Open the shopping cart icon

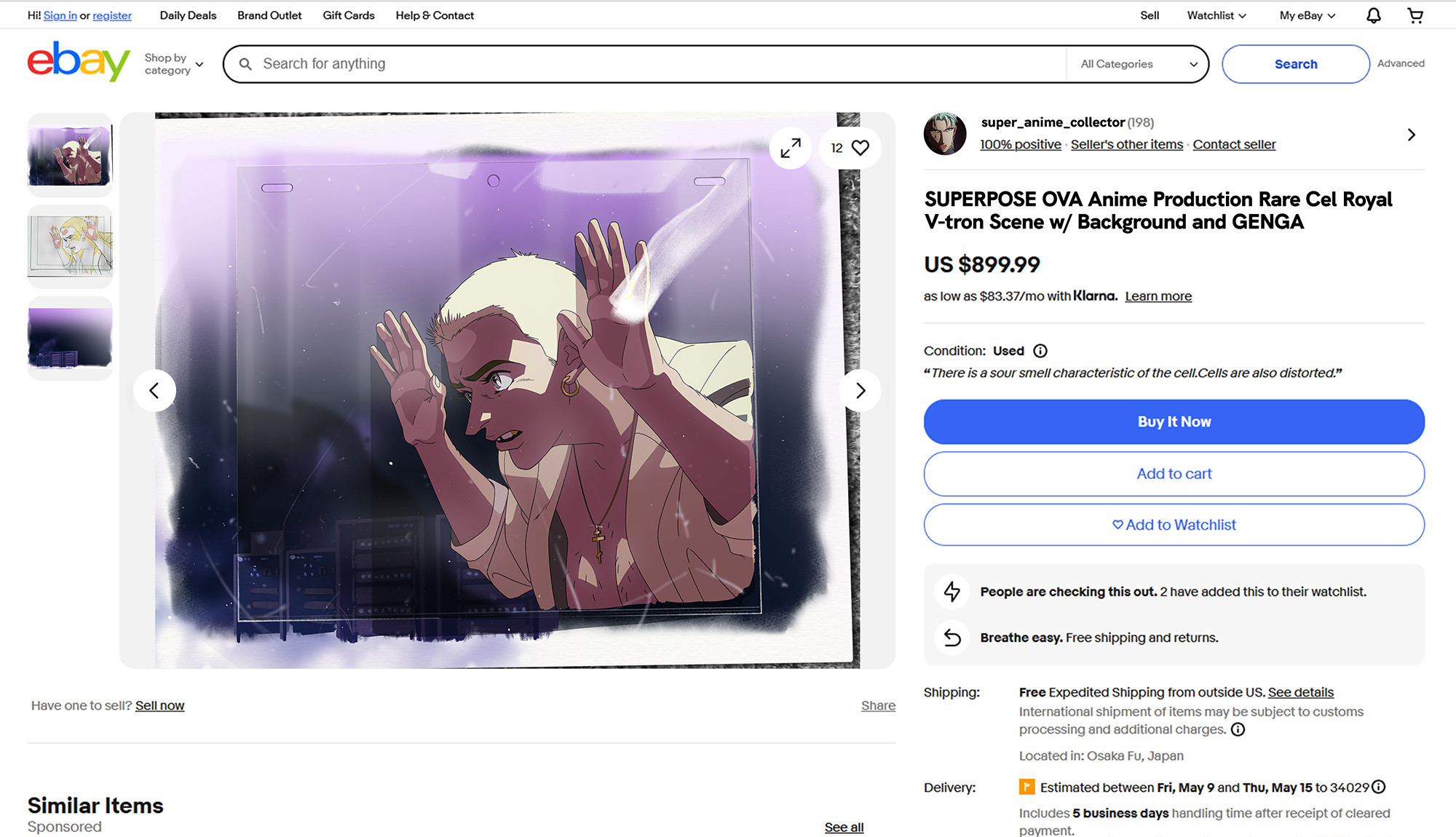pos(1415,15)
